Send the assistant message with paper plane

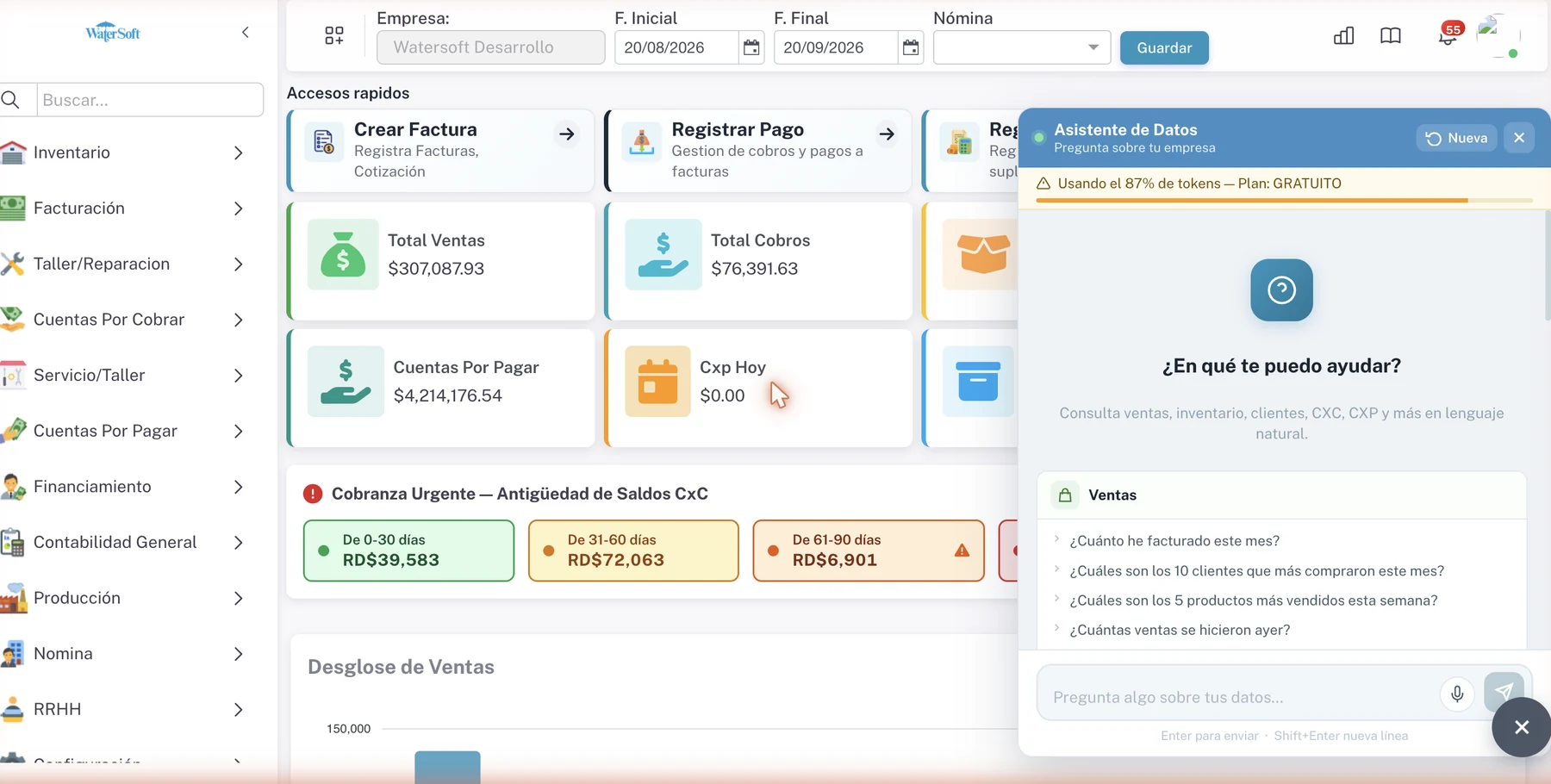1504,692
